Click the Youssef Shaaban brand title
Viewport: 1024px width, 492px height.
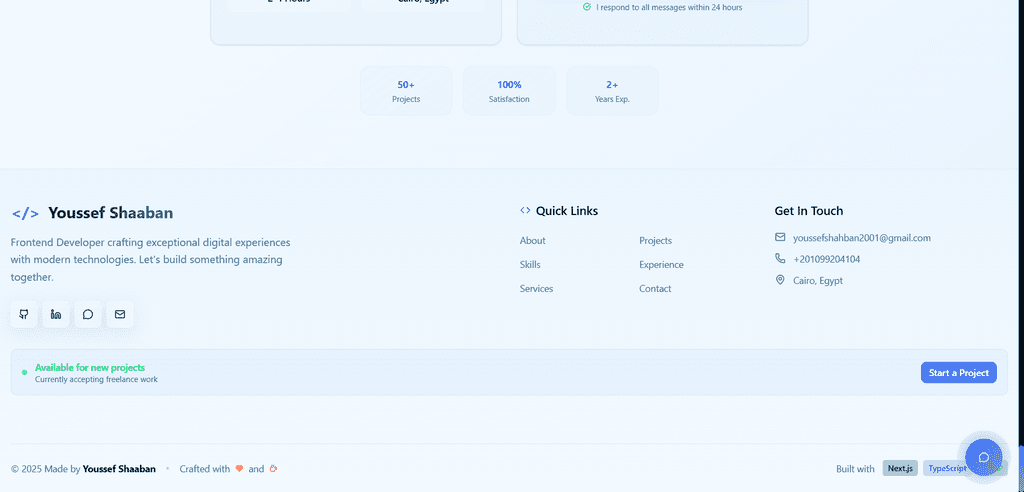coord(110,213)
